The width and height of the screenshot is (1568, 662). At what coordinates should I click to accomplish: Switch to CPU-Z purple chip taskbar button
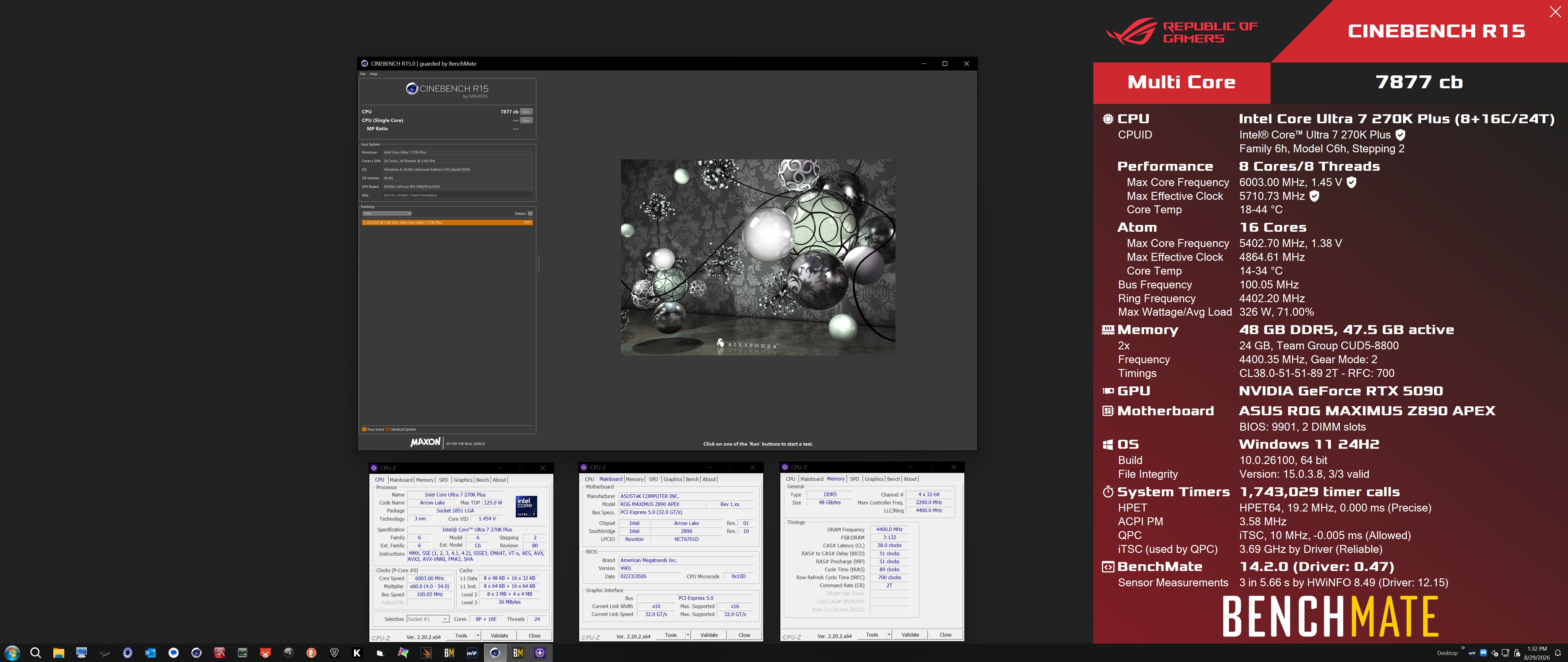point(540,653)
